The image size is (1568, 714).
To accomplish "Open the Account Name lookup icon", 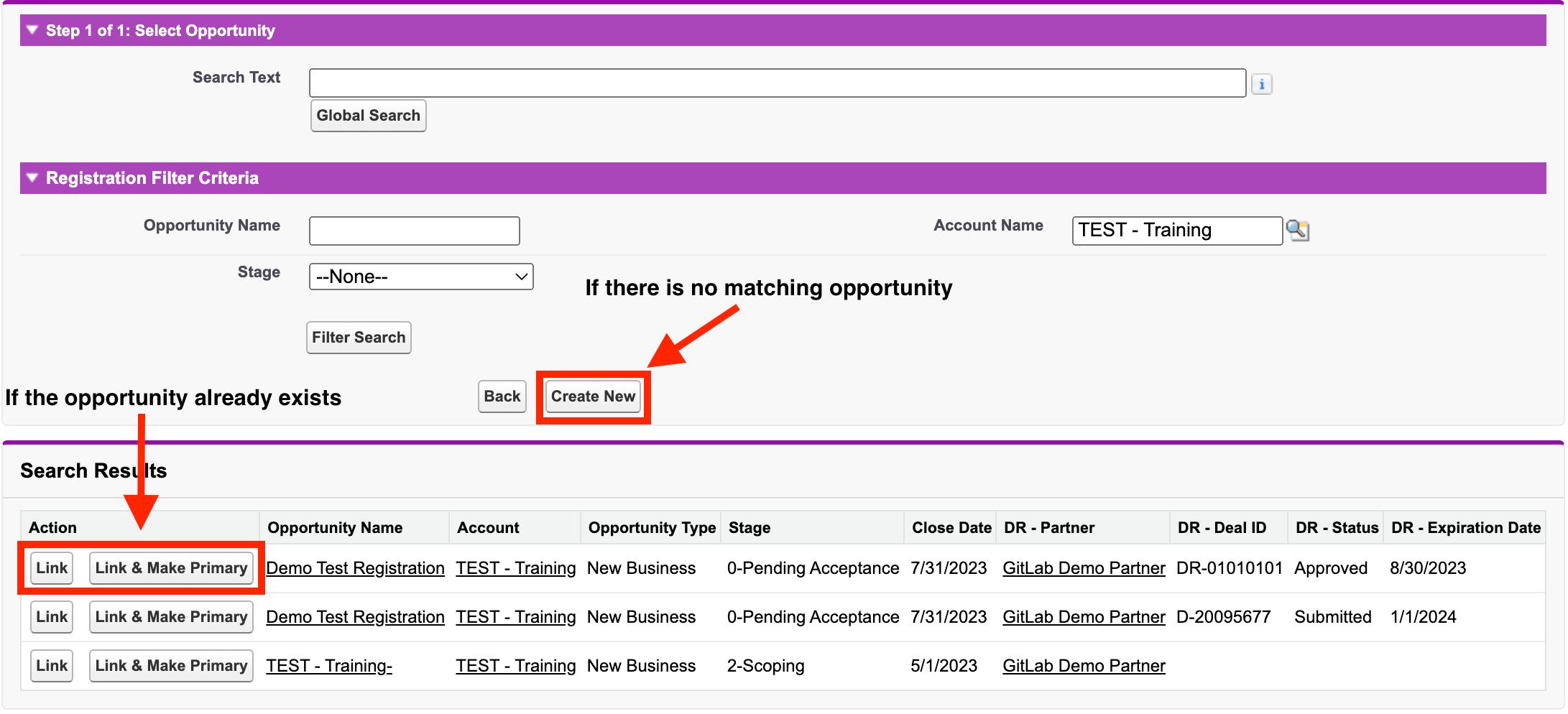I will click(x=1297, y=231).
